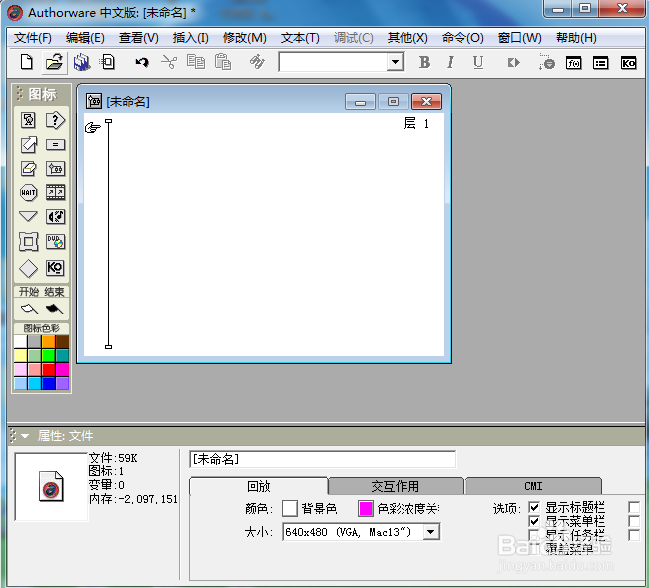Open the 查看(V) menu

[x=139, y=38]
